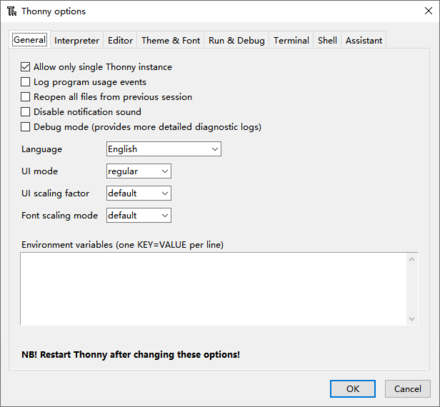Show the Assistant tab
The image size is (440, 407).
[x=364, y=41]
